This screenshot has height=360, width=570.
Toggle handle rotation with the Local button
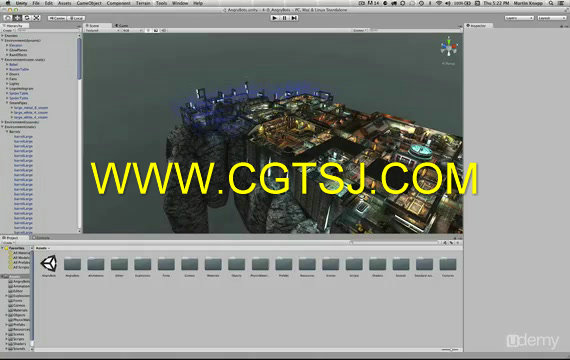[x=76, y=18]
